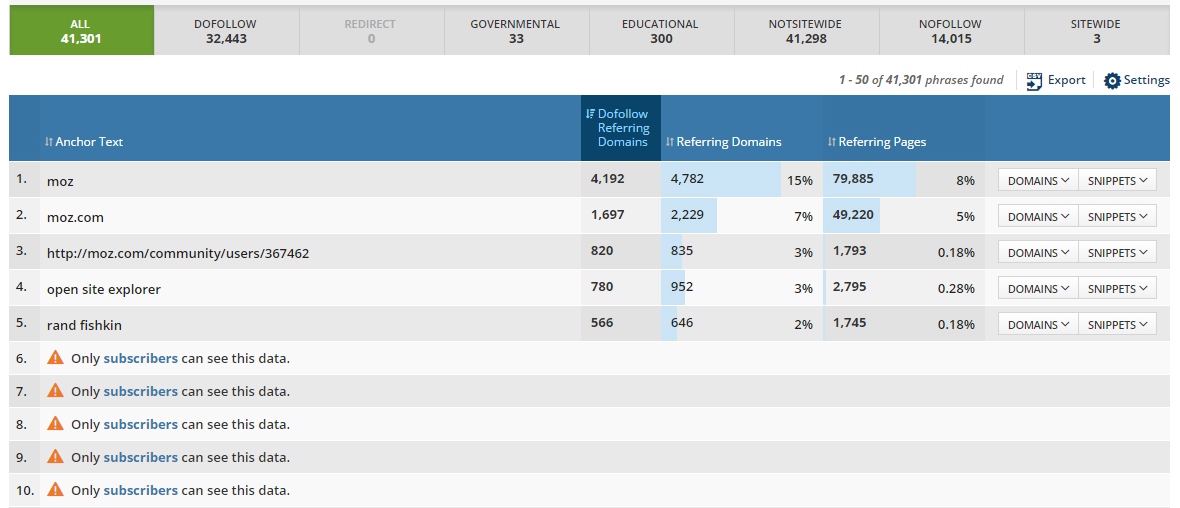Click subscribers link in row 10
1180x508 pixels.
[x=141, y=491]
